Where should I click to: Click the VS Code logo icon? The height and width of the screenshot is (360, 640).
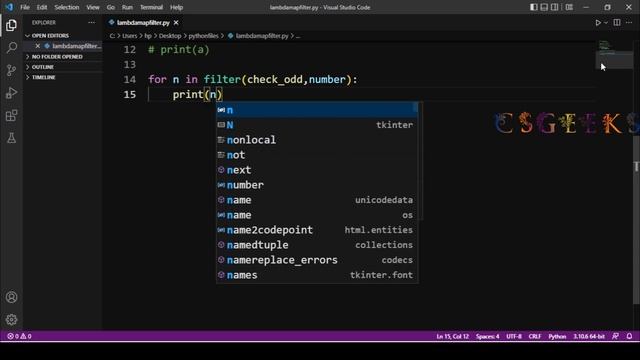pyautogui.click(x=9, y=7)
